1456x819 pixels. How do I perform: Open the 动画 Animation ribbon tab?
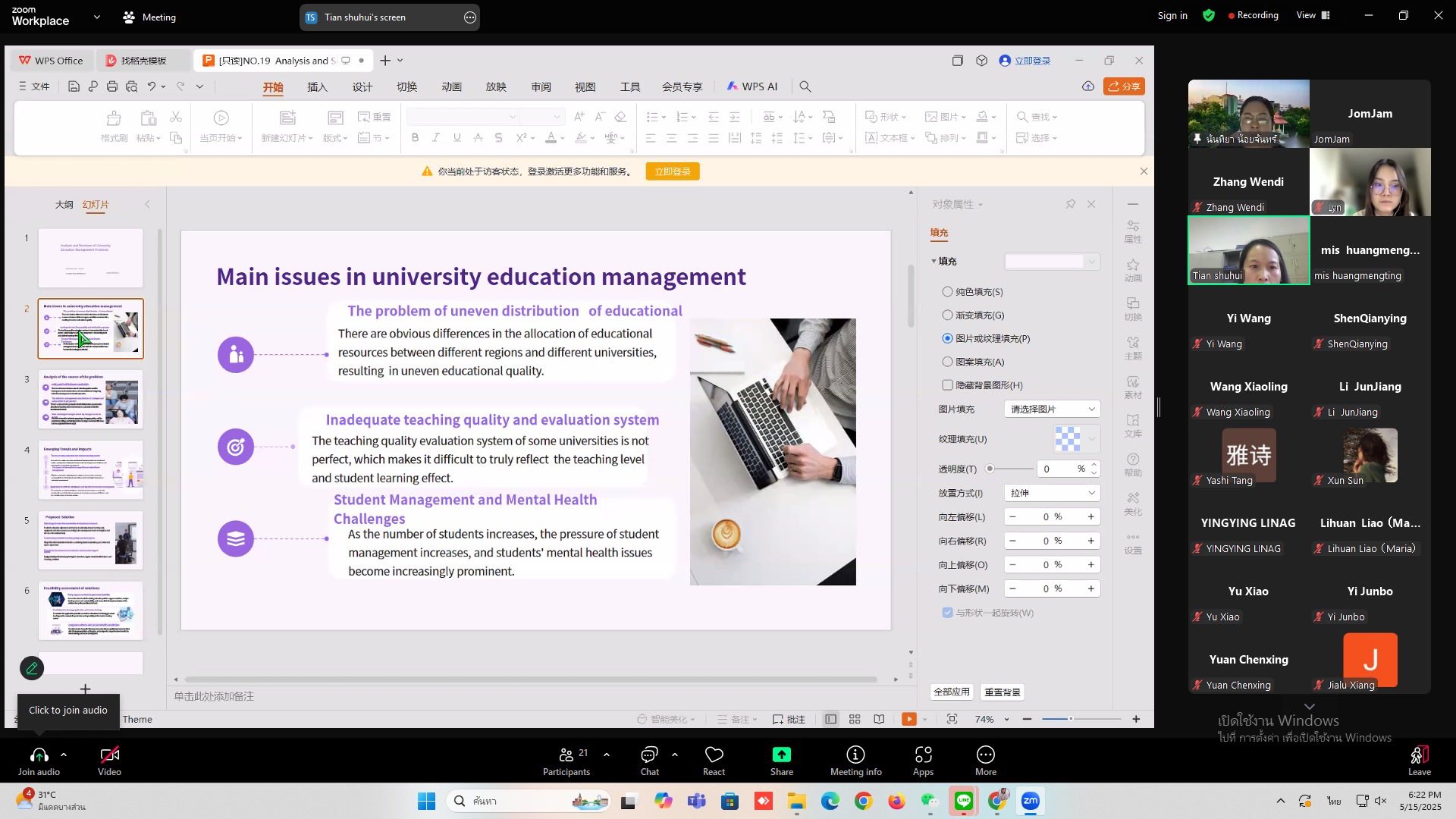(451, 86)
